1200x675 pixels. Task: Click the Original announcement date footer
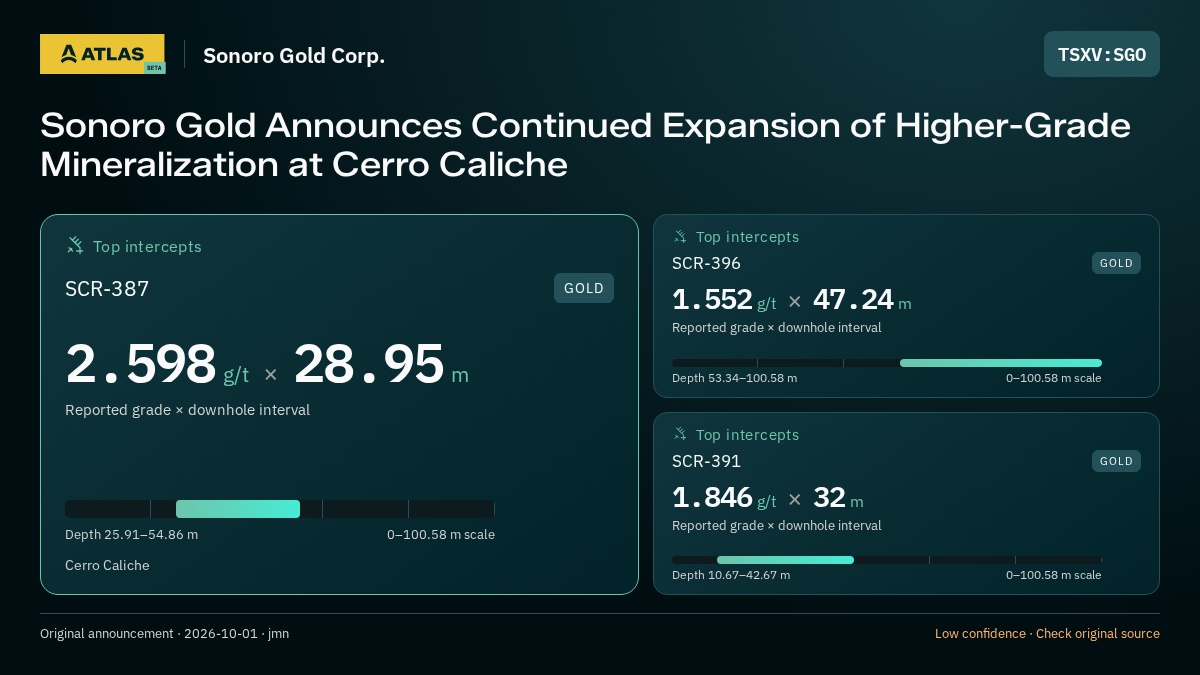[x=164, y=634]
